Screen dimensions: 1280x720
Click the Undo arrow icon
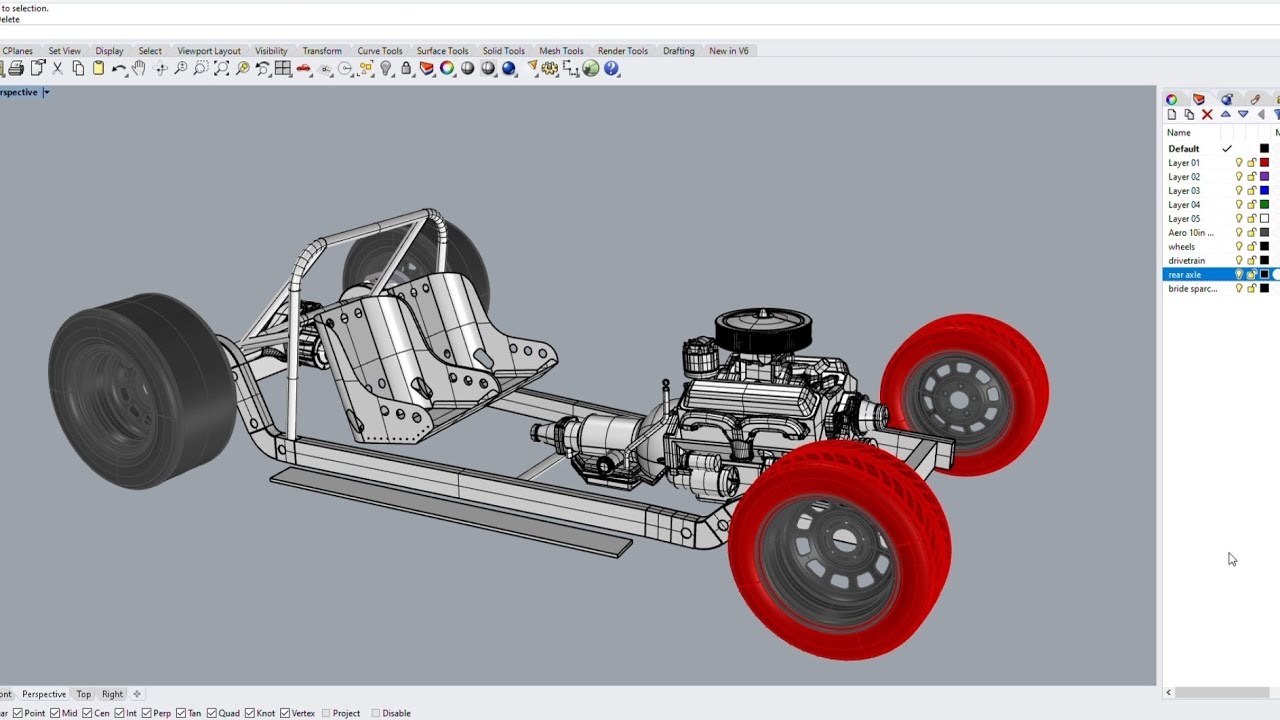click(x=119, y=68)
